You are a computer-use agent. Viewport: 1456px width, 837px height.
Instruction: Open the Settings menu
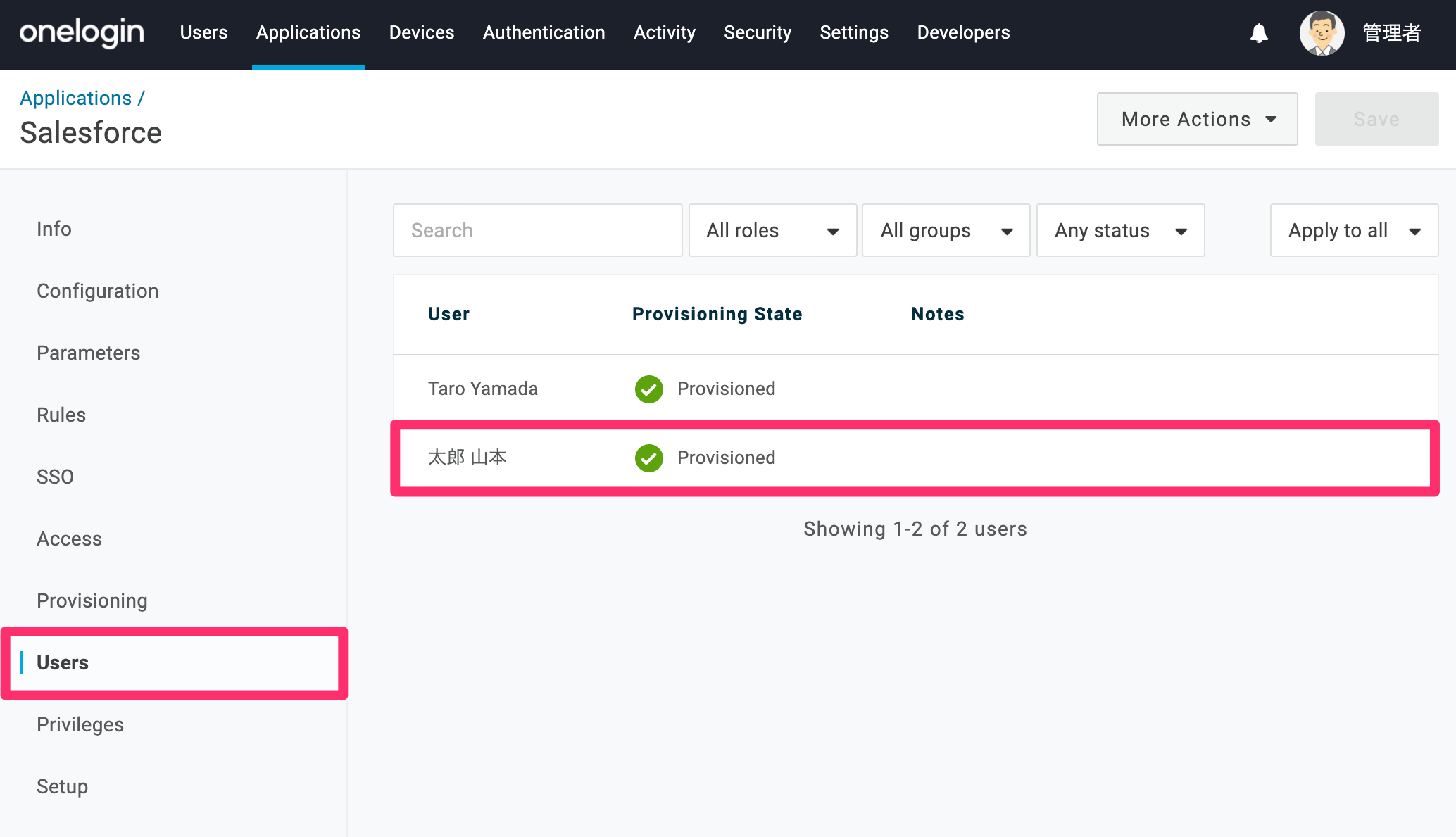click(854, 32)
